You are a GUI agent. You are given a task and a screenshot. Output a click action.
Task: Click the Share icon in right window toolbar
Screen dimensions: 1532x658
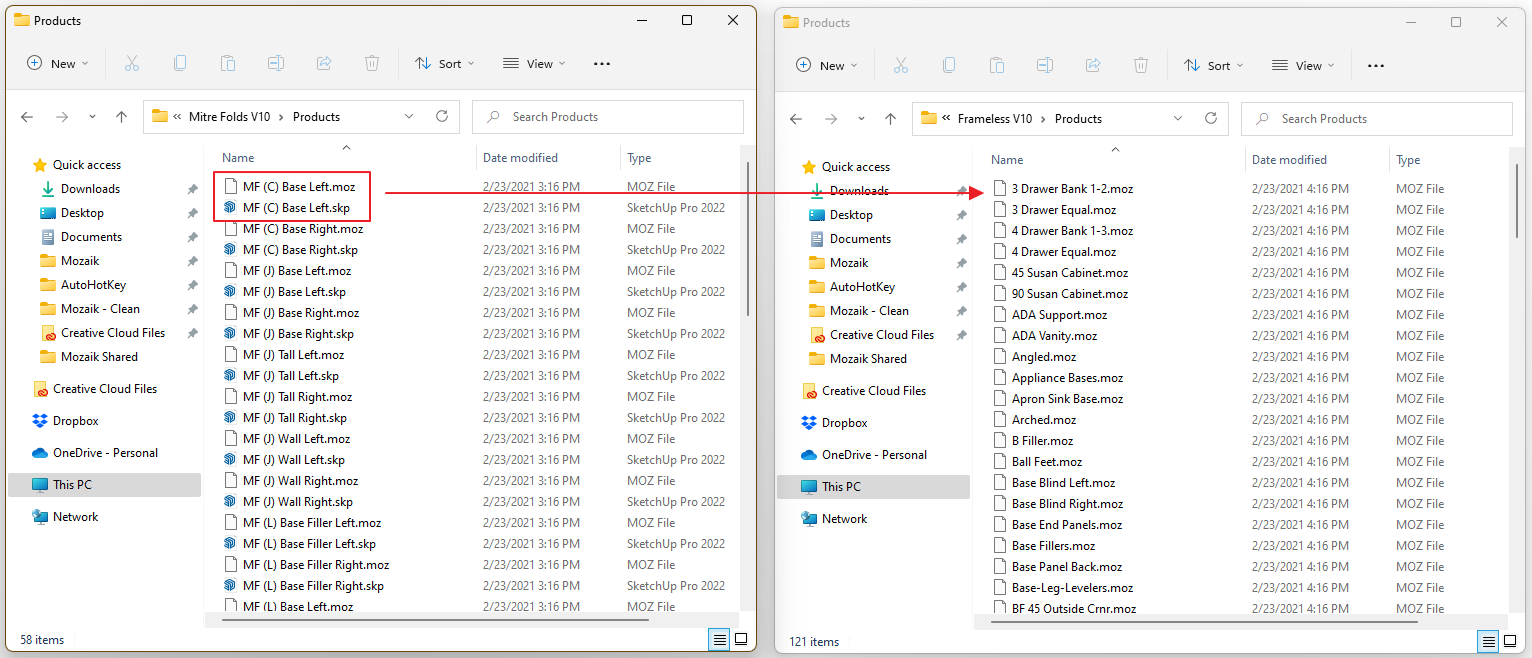pyautogui.click(x=1093, y=65)
